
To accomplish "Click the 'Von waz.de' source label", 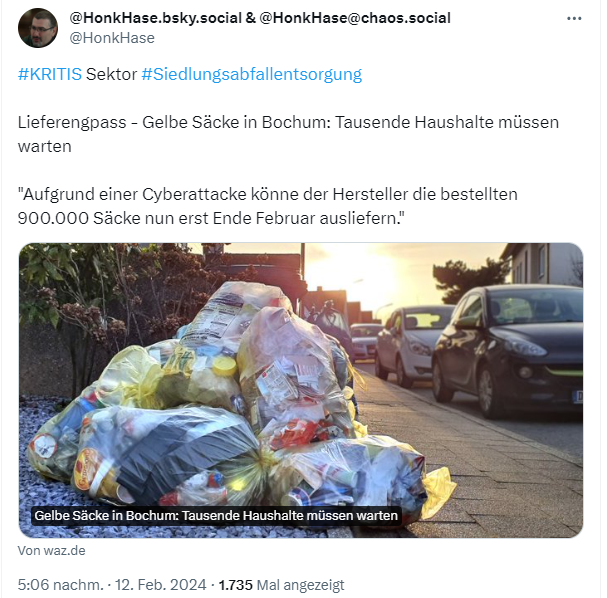I will point(51,550).
